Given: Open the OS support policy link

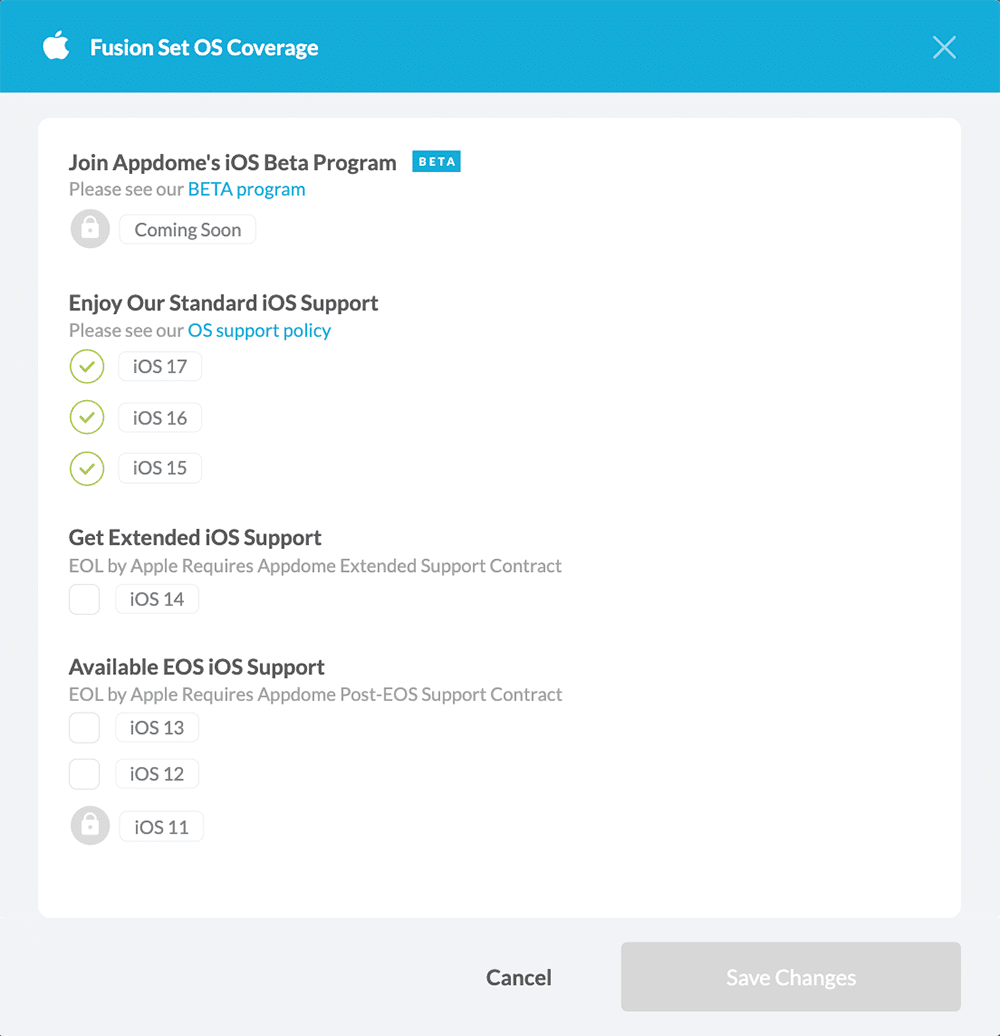Looking at the screenshot, I should tap(259, 330).
